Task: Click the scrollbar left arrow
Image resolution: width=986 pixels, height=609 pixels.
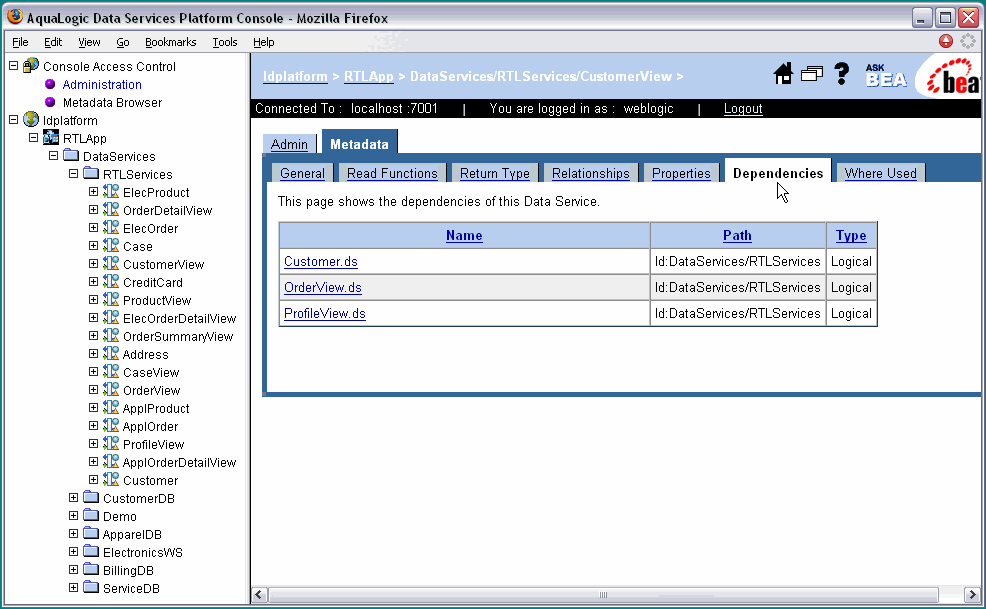Action: (x=259, y=595)
